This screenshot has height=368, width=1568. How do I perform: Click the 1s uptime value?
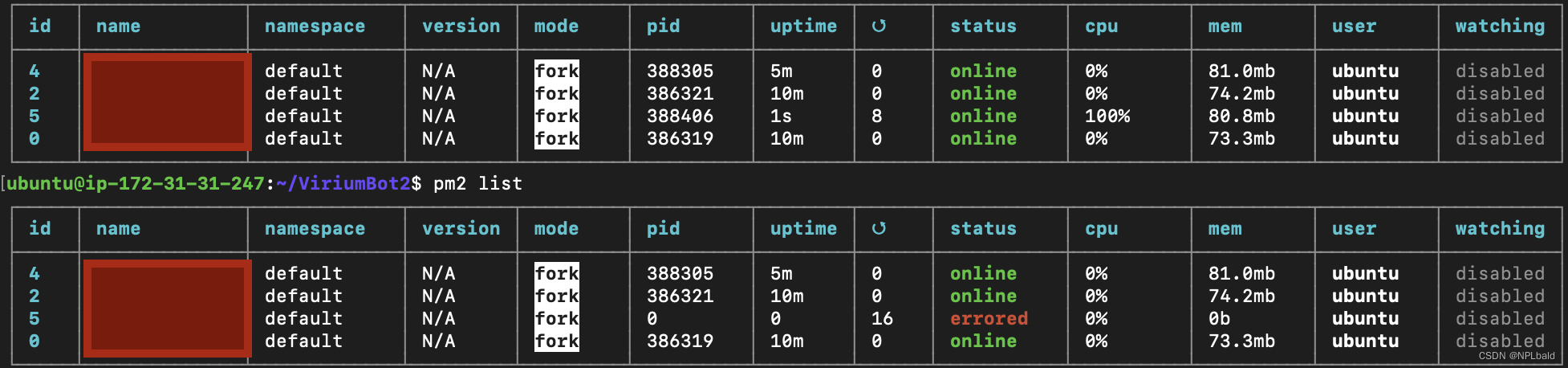click(x=781, y=116)
